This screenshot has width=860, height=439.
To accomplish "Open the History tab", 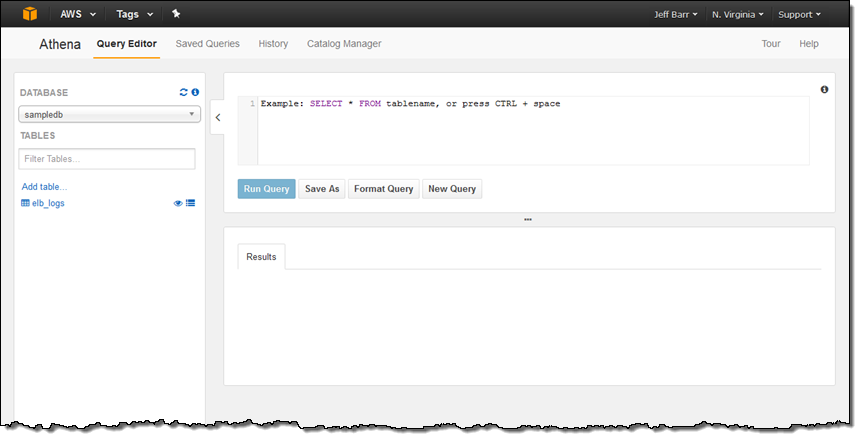I will [273, 44].
